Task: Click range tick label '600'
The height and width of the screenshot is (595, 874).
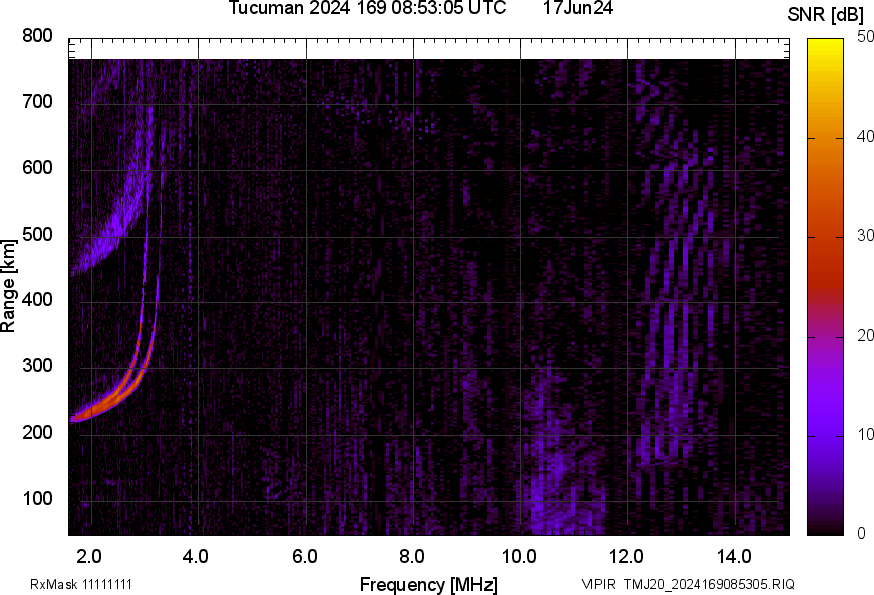Action: click(37, 167)
